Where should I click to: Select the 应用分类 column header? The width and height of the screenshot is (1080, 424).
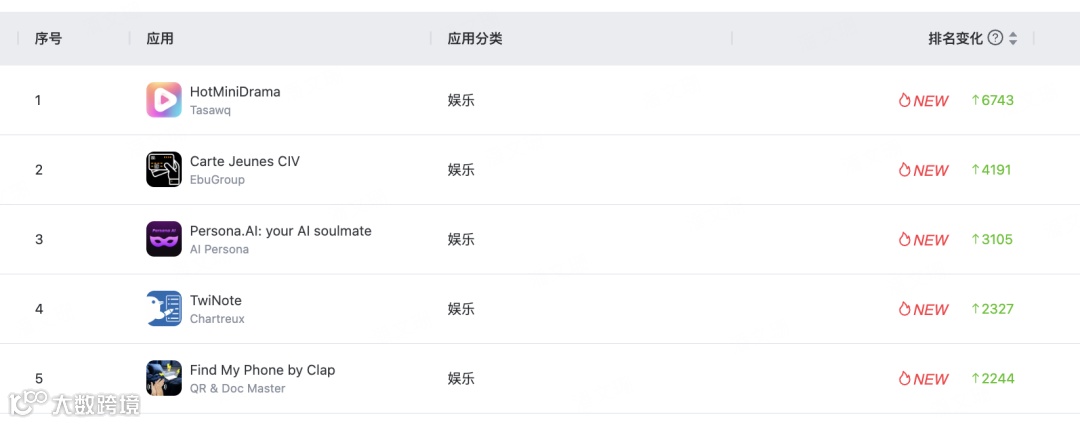point(475,39)
